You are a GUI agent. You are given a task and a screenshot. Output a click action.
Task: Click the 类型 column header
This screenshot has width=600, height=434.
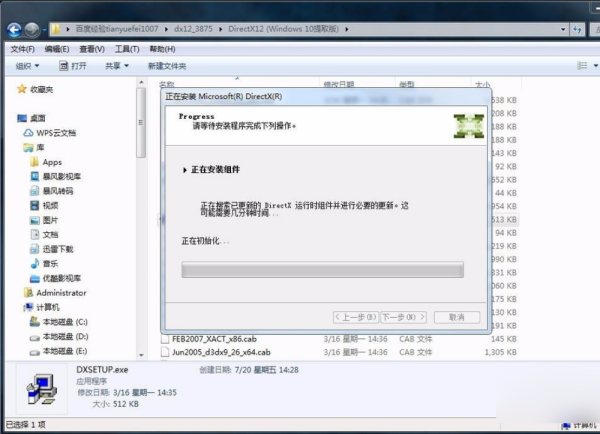click(x=406, y=84)
